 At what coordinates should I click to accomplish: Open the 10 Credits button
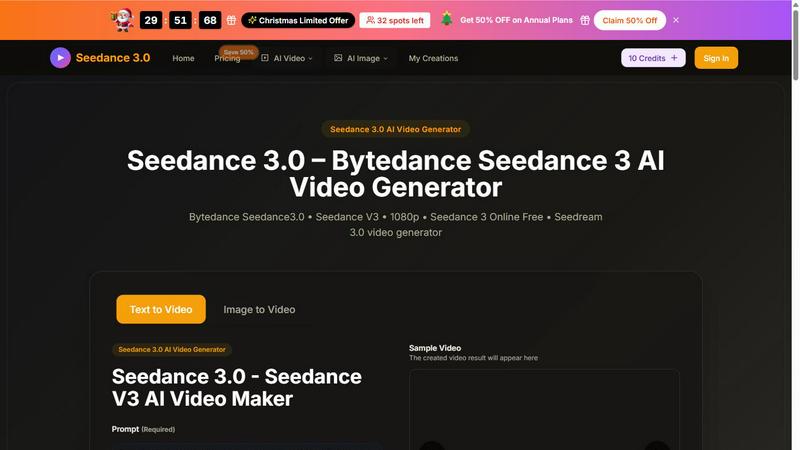[x=653, y=58]
